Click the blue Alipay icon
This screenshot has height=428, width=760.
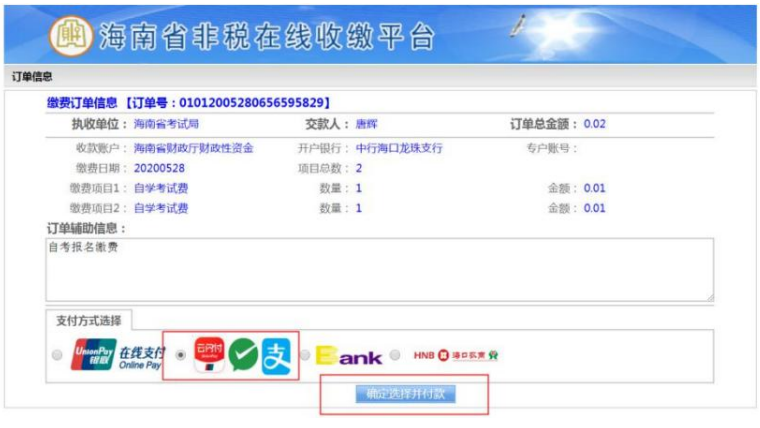276,356
